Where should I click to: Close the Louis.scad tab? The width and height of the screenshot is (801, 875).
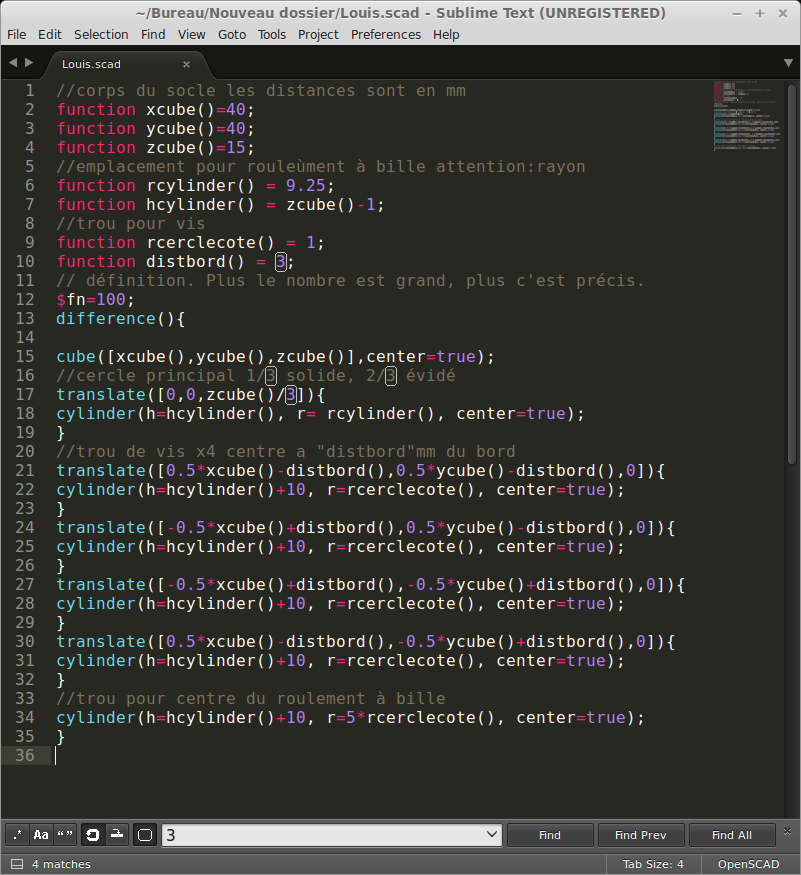tap(186, 64)
